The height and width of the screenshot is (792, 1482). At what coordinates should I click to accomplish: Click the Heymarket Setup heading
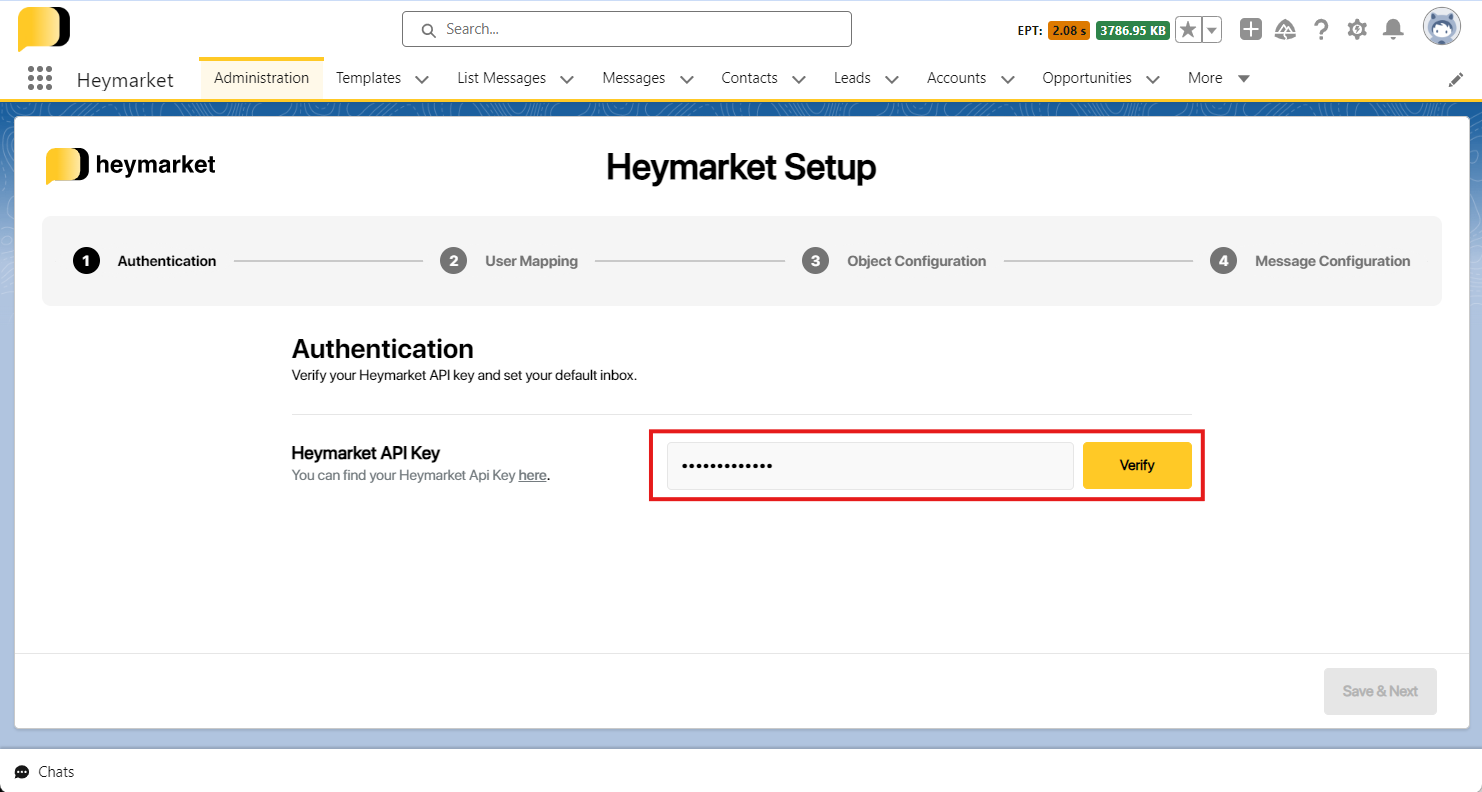point(741,167)
